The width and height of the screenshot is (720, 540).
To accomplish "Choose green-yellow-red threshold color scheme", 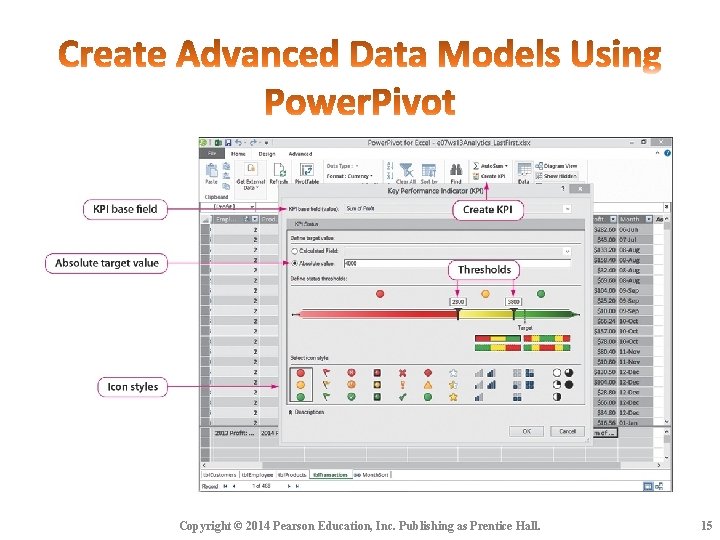I will [x=498, y=348].
